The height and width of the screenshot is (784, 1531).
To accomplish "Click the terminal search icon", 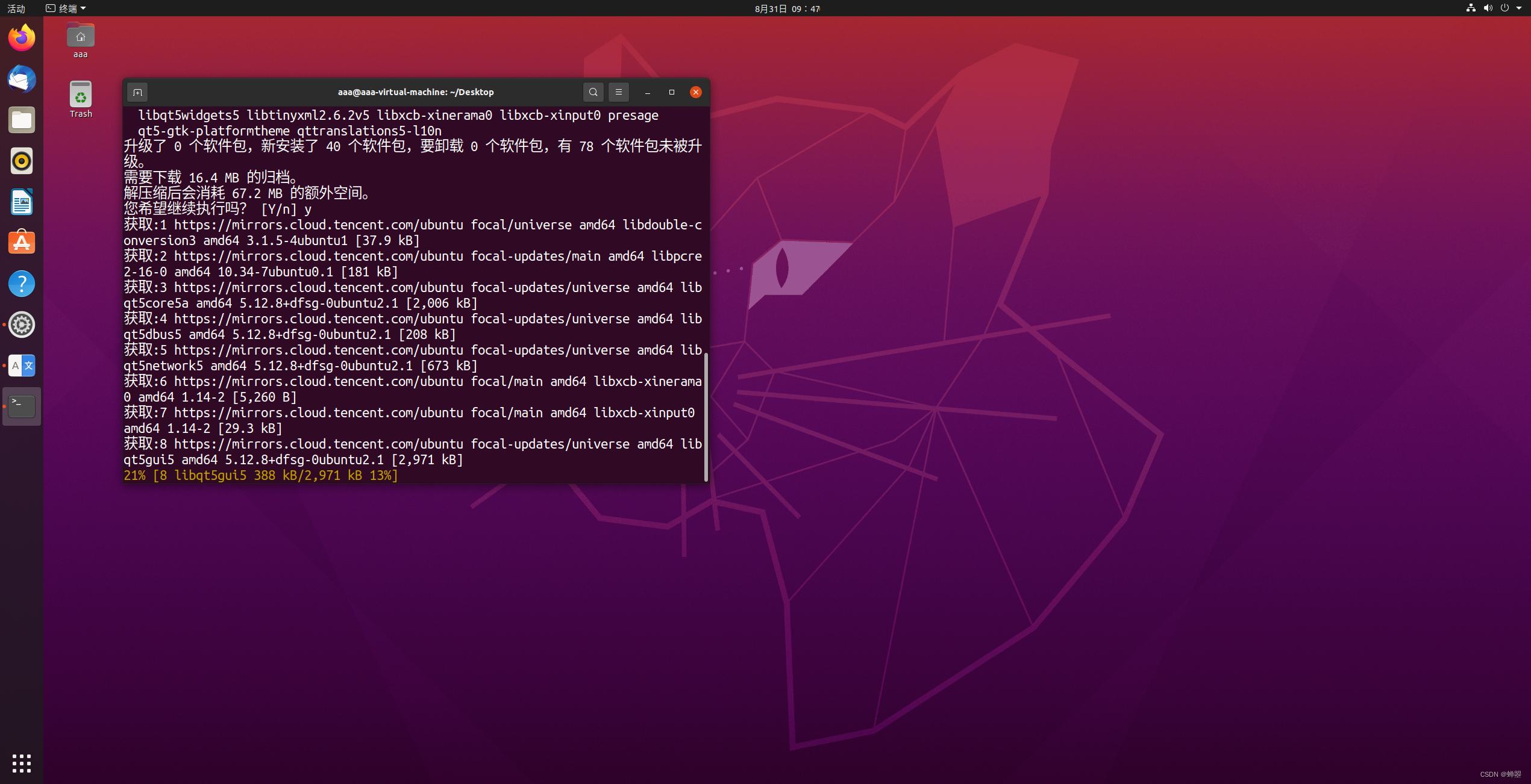I will [x=593, y=92].
